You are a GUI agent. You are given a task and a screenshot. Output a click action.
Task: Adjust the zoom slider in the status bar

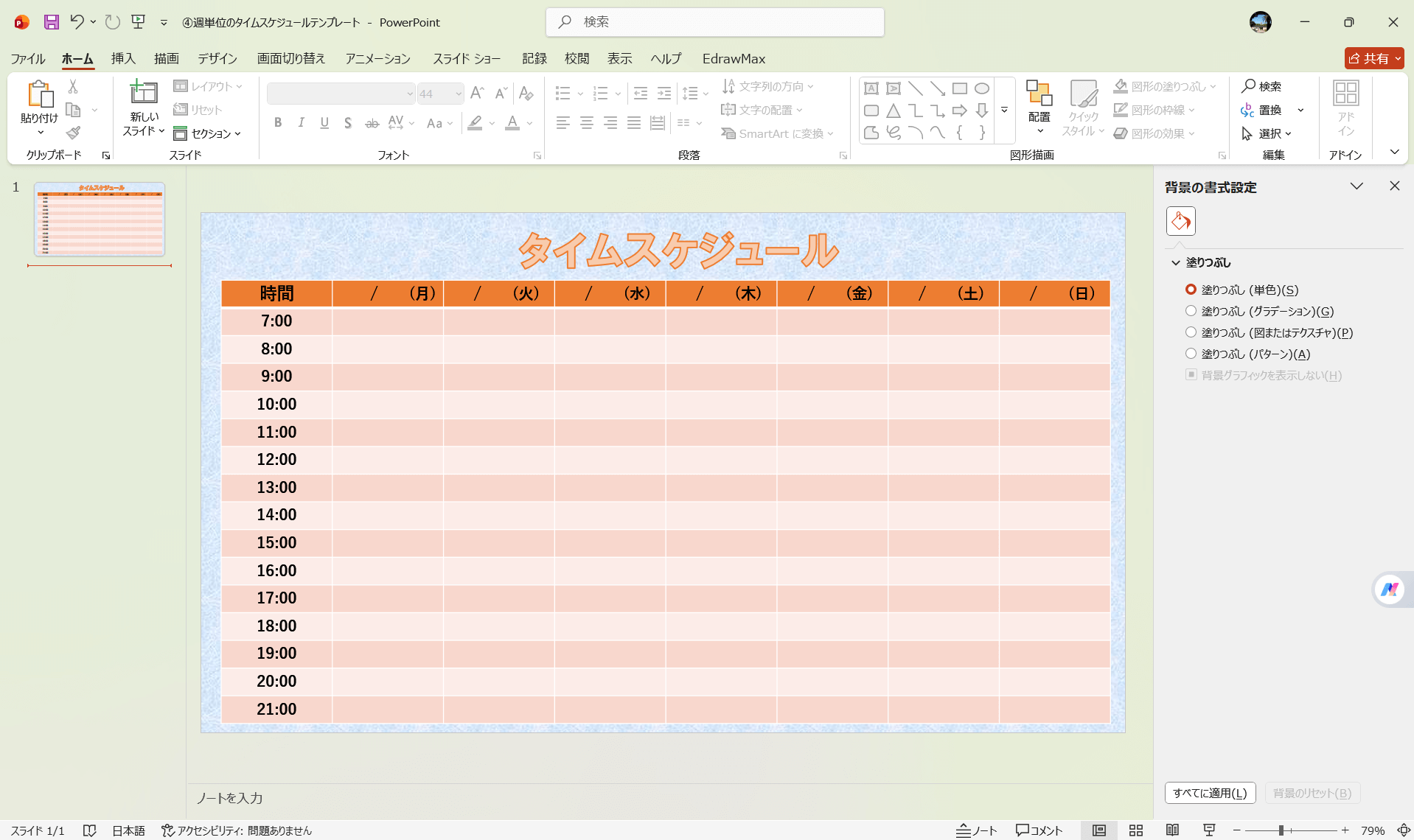[1281, 830]
